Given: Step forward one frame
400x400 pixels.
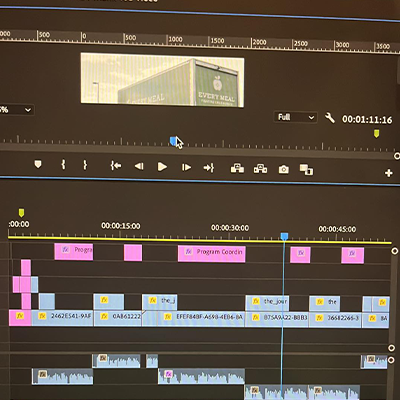Looking at the screenshot, I should (186, 167).
